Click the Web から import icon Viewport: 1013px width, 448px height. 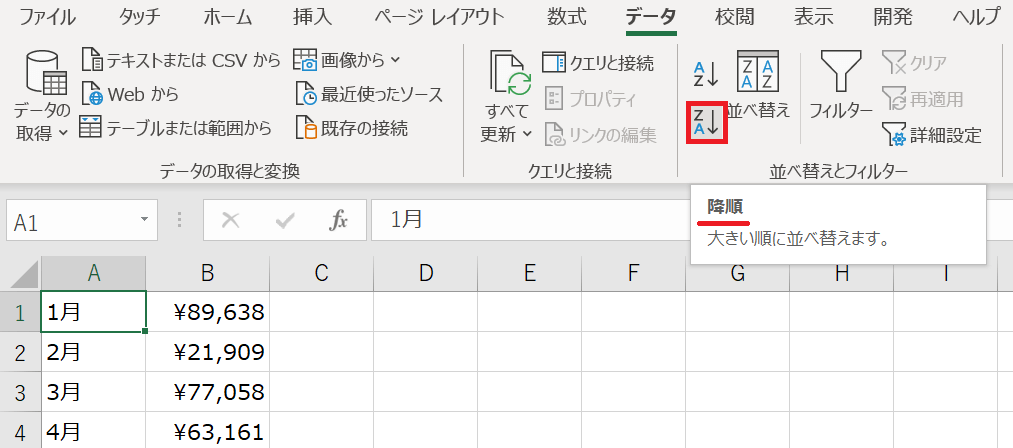click(92, 95)
